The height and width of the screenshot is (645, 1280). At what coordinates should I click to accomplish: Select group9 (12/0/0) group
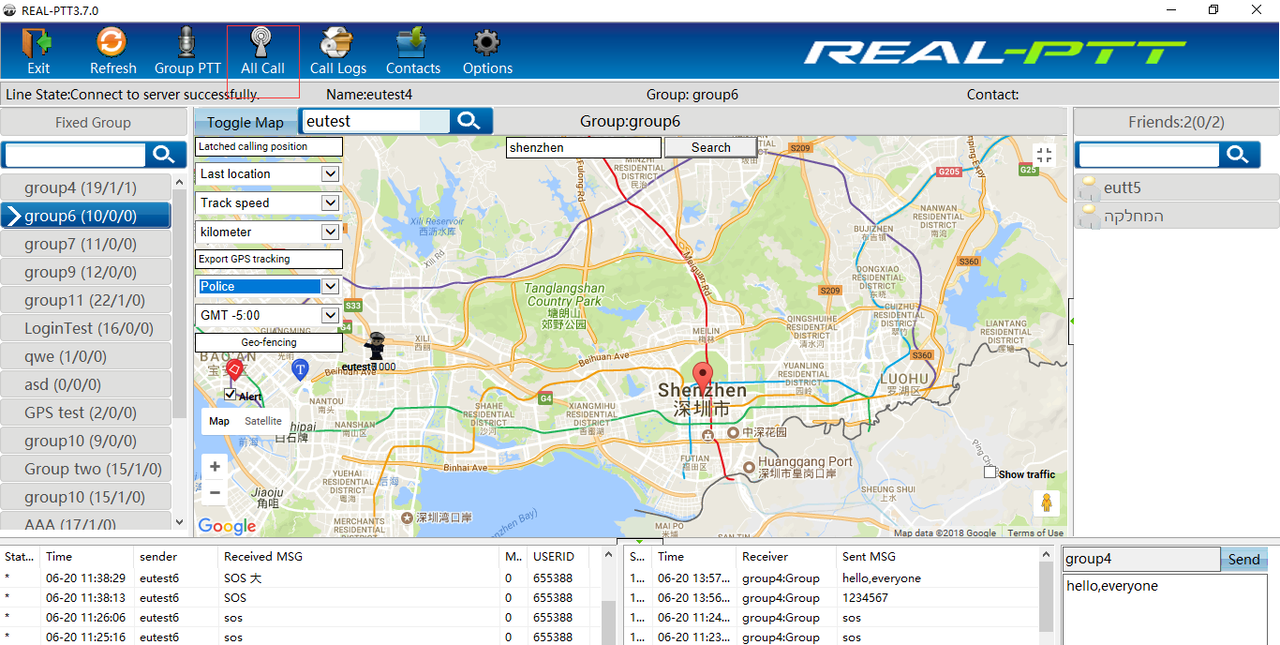tap(86, 272)
